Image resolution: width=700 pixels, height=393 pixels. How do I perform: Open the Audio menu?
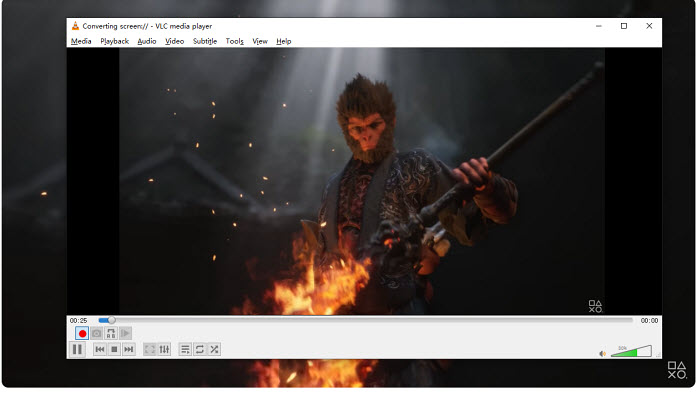(x=146, y=41)
